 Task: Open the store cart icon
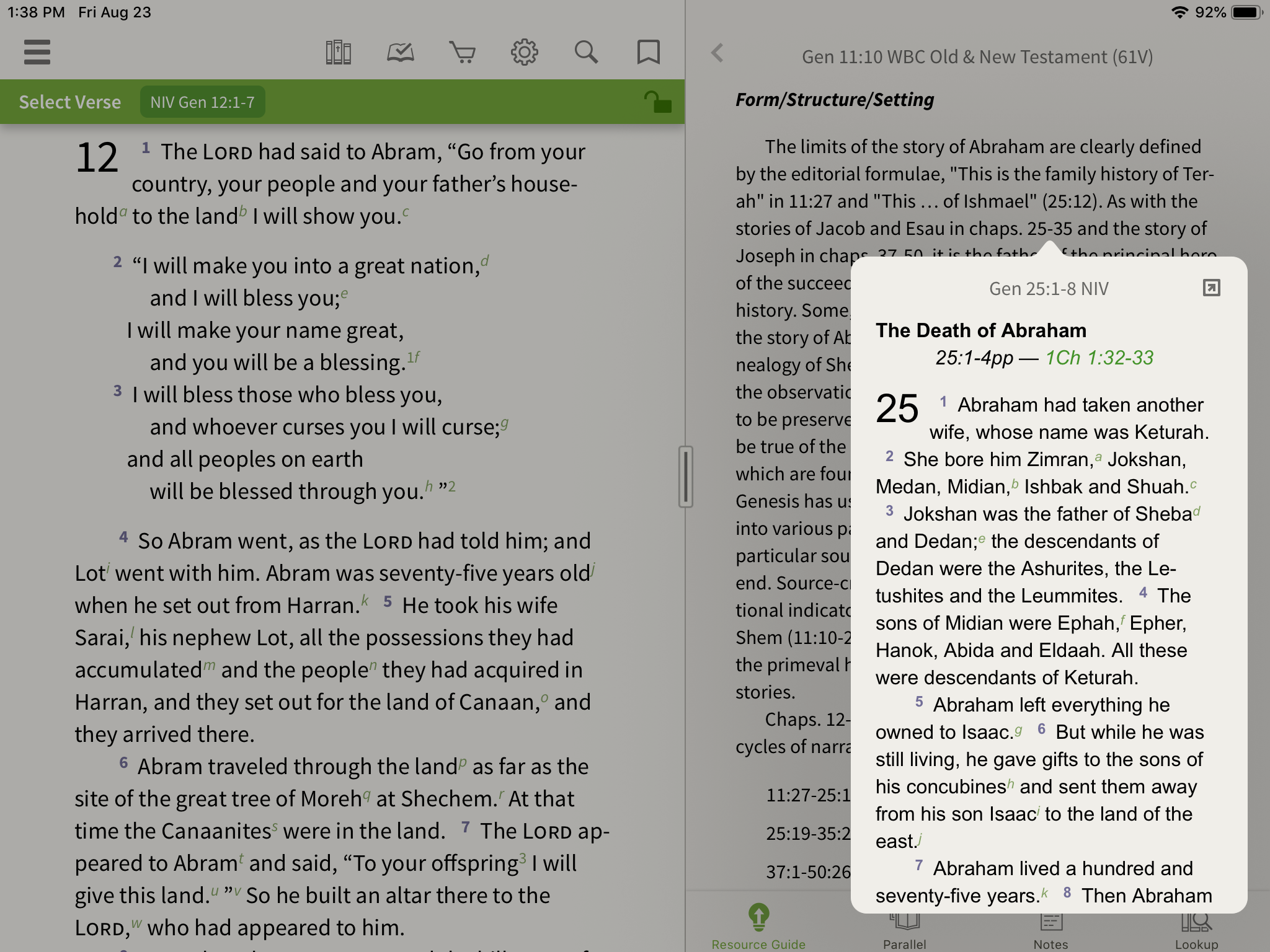click(x=462, y=53)
